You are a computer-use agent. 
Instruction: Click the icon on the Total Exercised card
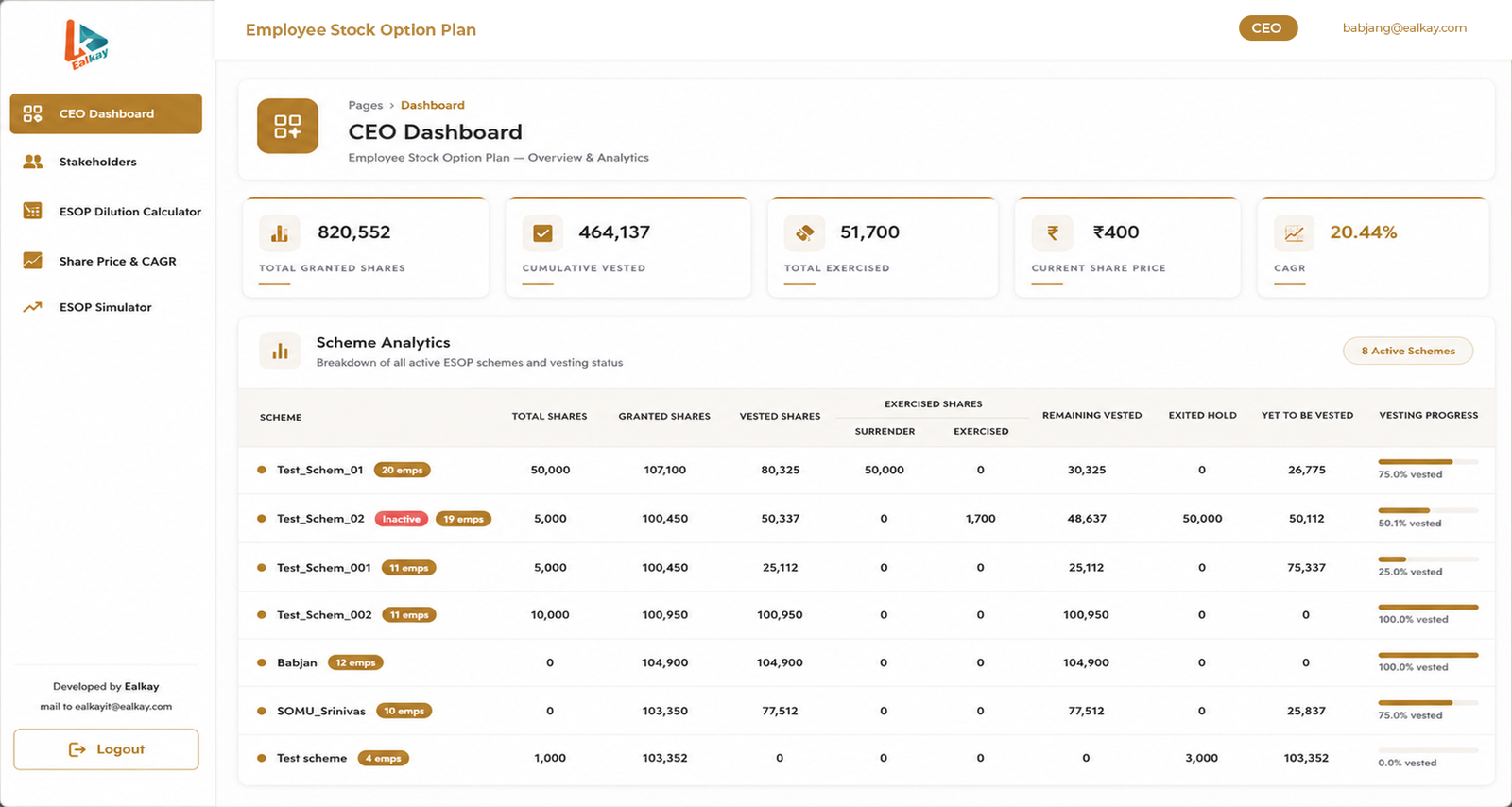pos(804,232)
